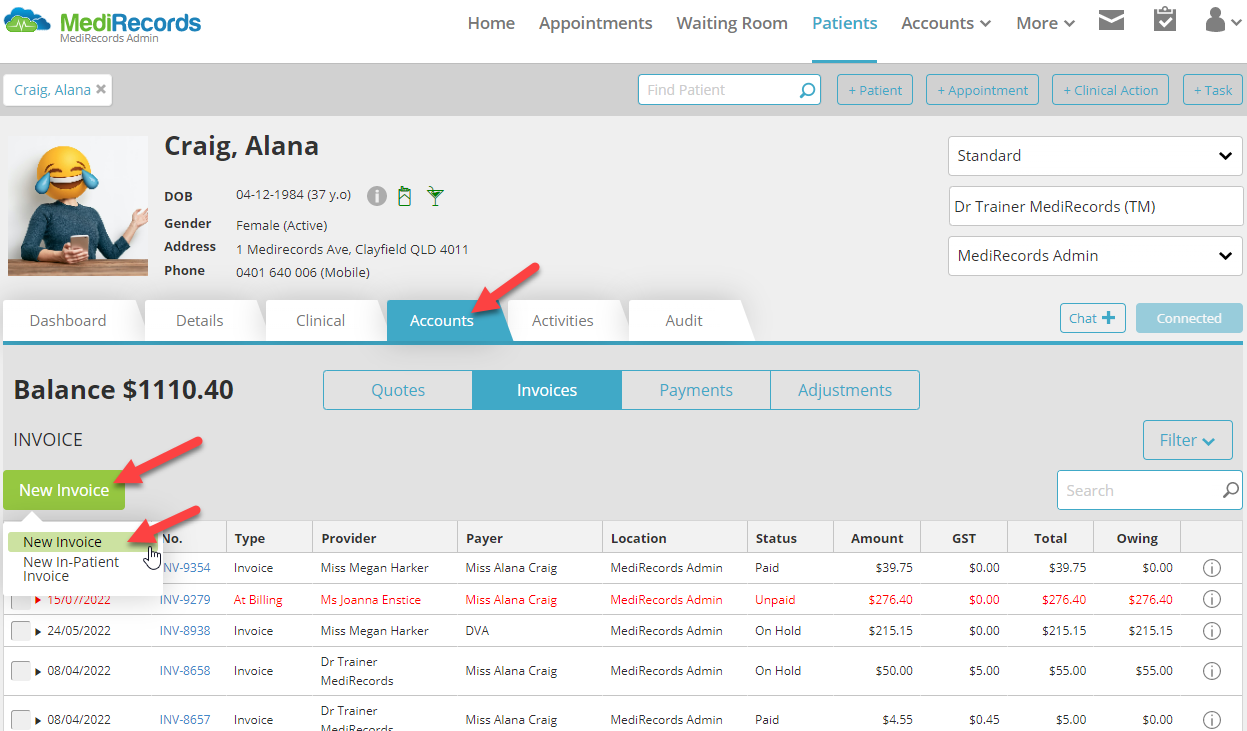This screenshot has height=731, width=1247.
Task: Select the Invoices section
Action: pos(547,390)
